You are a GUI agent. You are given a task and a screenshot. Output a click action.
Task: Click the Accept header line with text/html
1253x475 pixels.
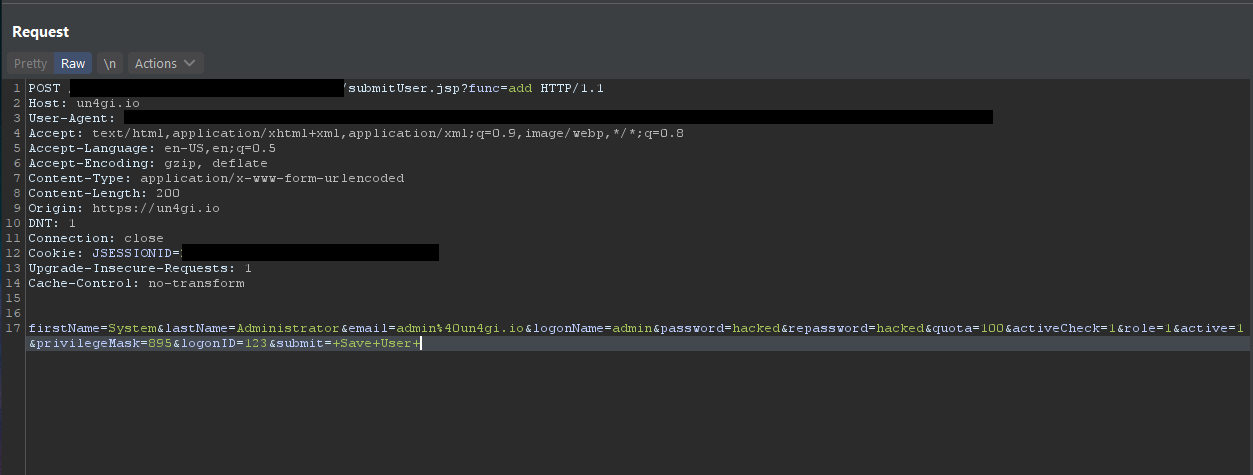coord(356,133)
